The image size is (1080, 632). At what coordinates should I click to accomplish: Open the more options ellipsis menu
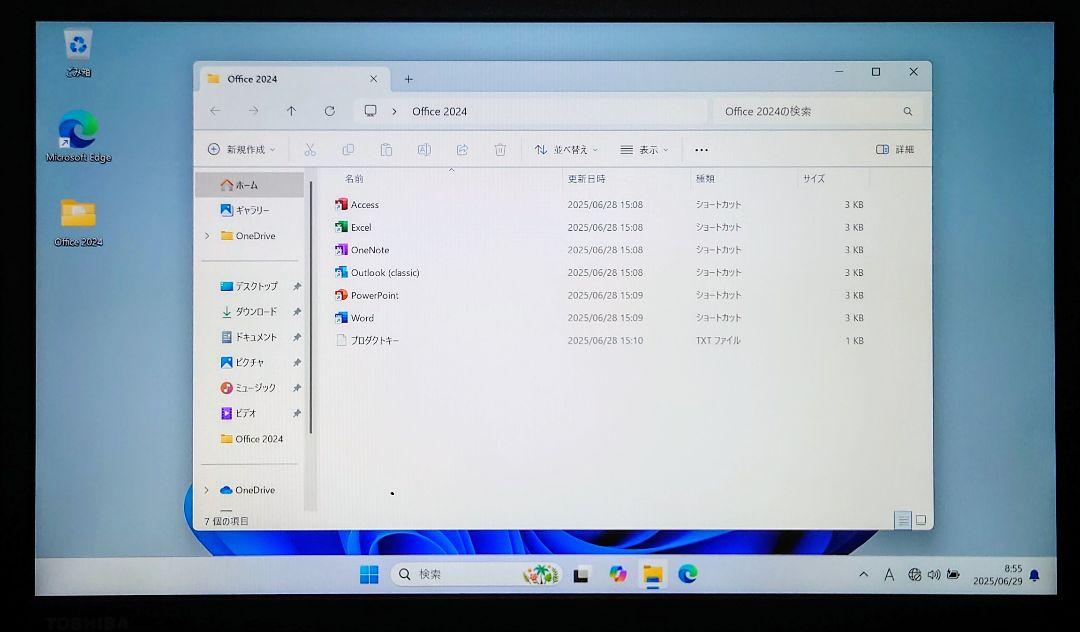(x=701, y=149)
